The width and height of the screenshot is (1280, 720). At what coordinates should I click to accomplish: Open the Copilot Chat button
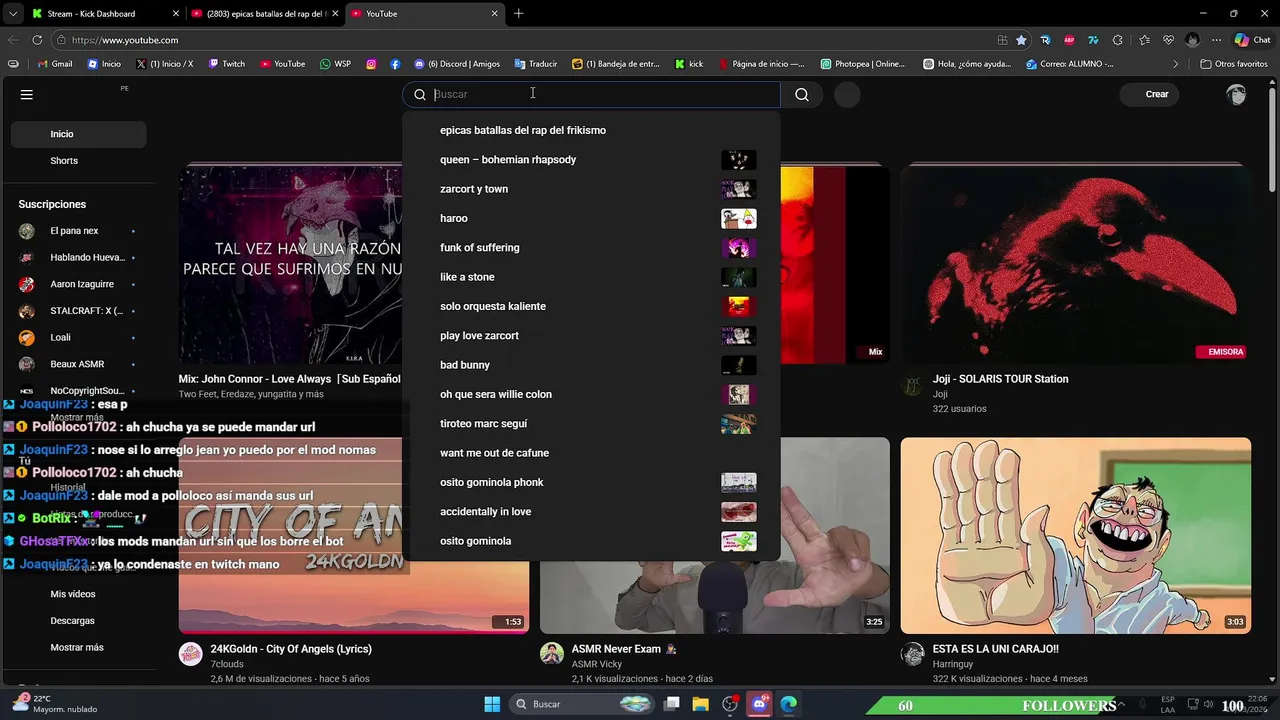(1253, 40)
